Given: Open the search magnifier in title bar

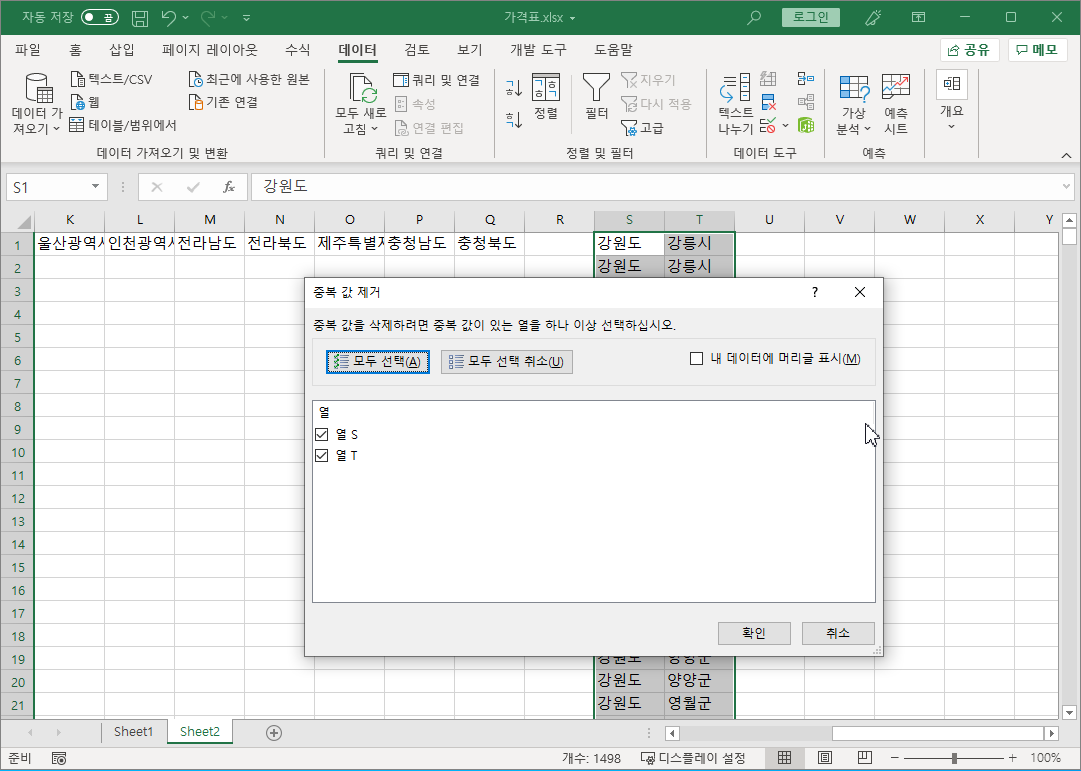Looking at the screenshot, I should (754, 17).
